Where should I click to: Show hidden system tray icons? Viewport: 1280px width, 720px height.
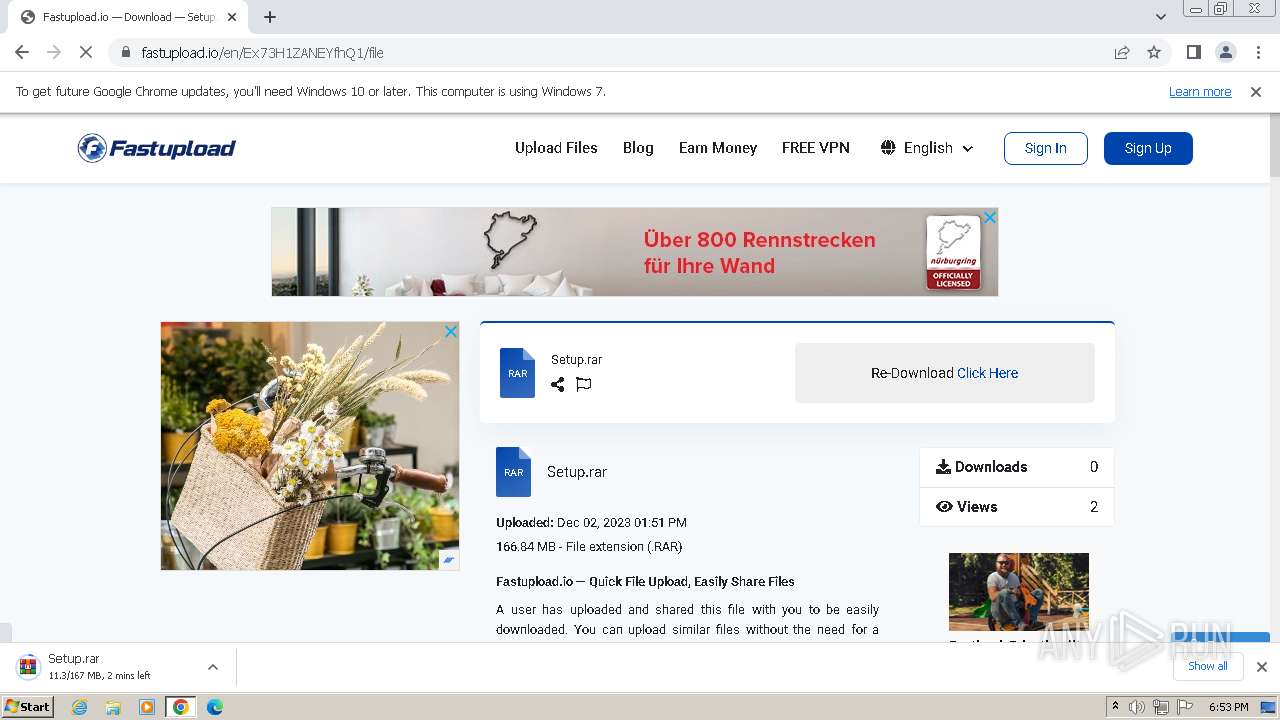(1115, 707)
